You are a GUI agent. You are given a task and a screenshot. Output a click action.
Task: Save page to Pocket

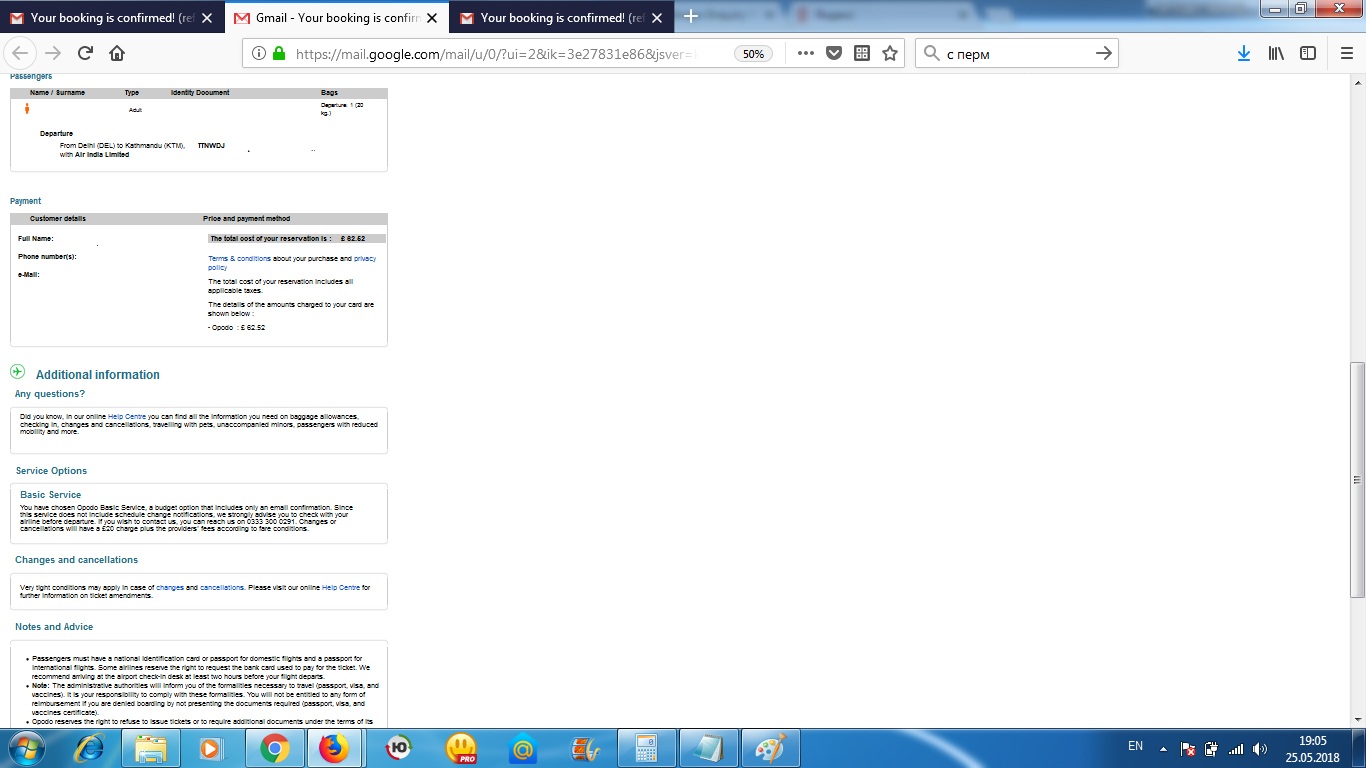[834, 54]
